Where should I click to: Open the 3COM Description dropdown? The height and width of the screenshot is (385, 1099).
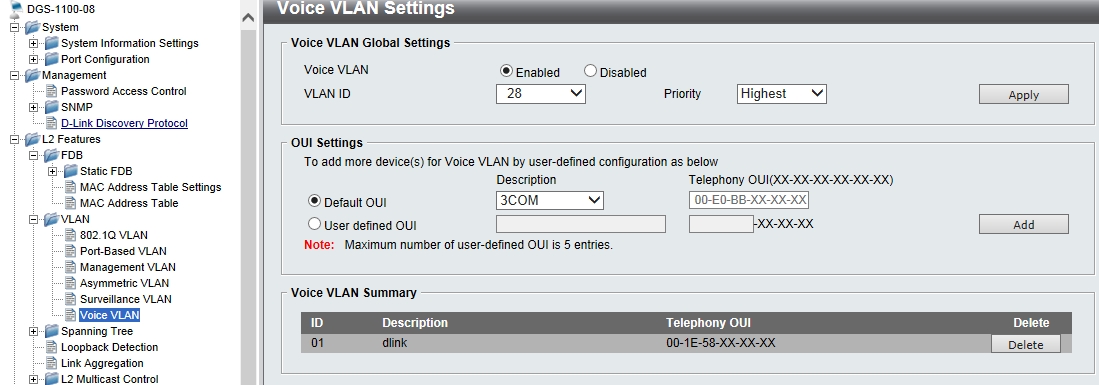click(x=550, y=200)
